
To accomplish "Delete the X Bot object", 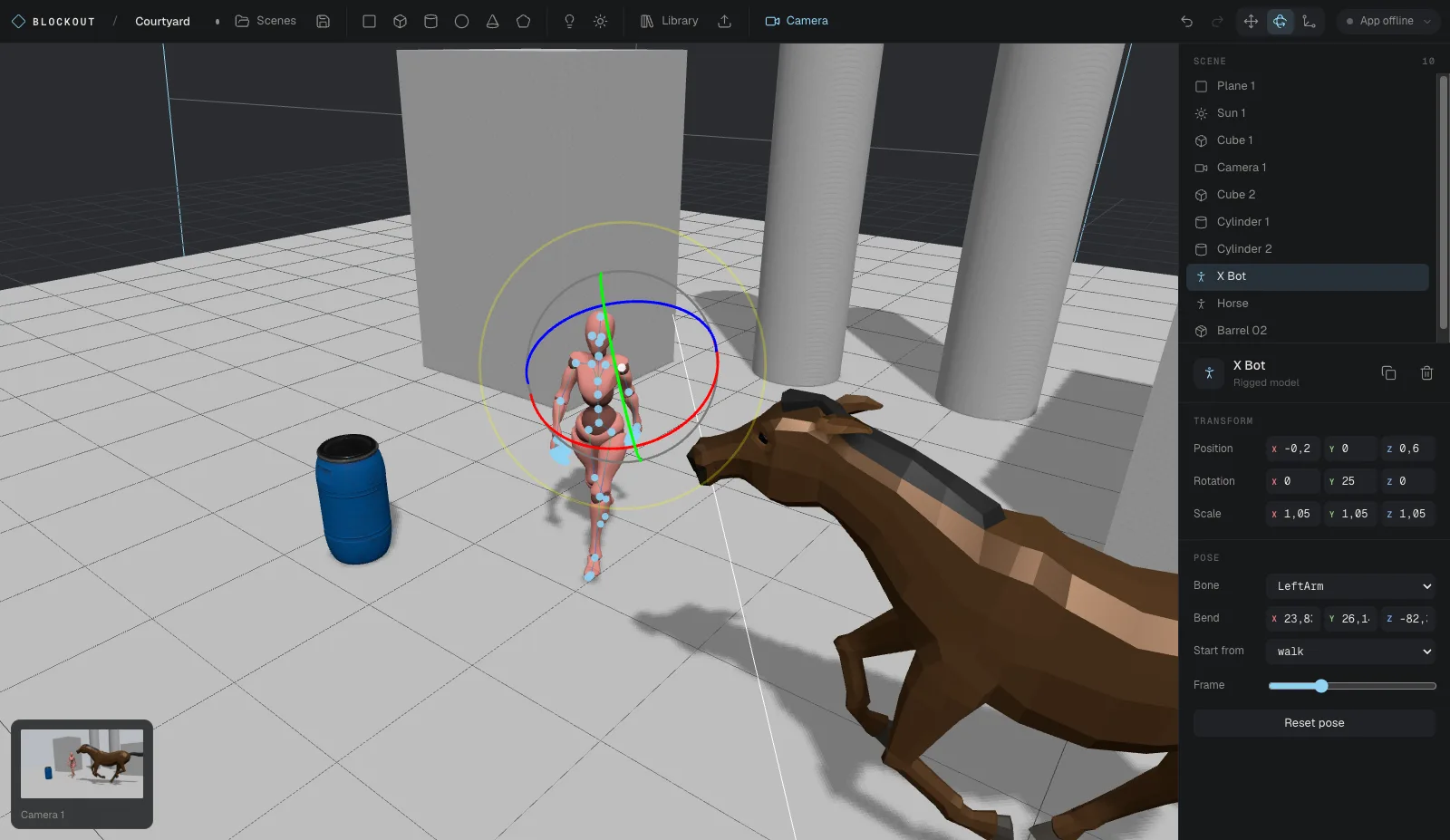I will (1426, 372).
